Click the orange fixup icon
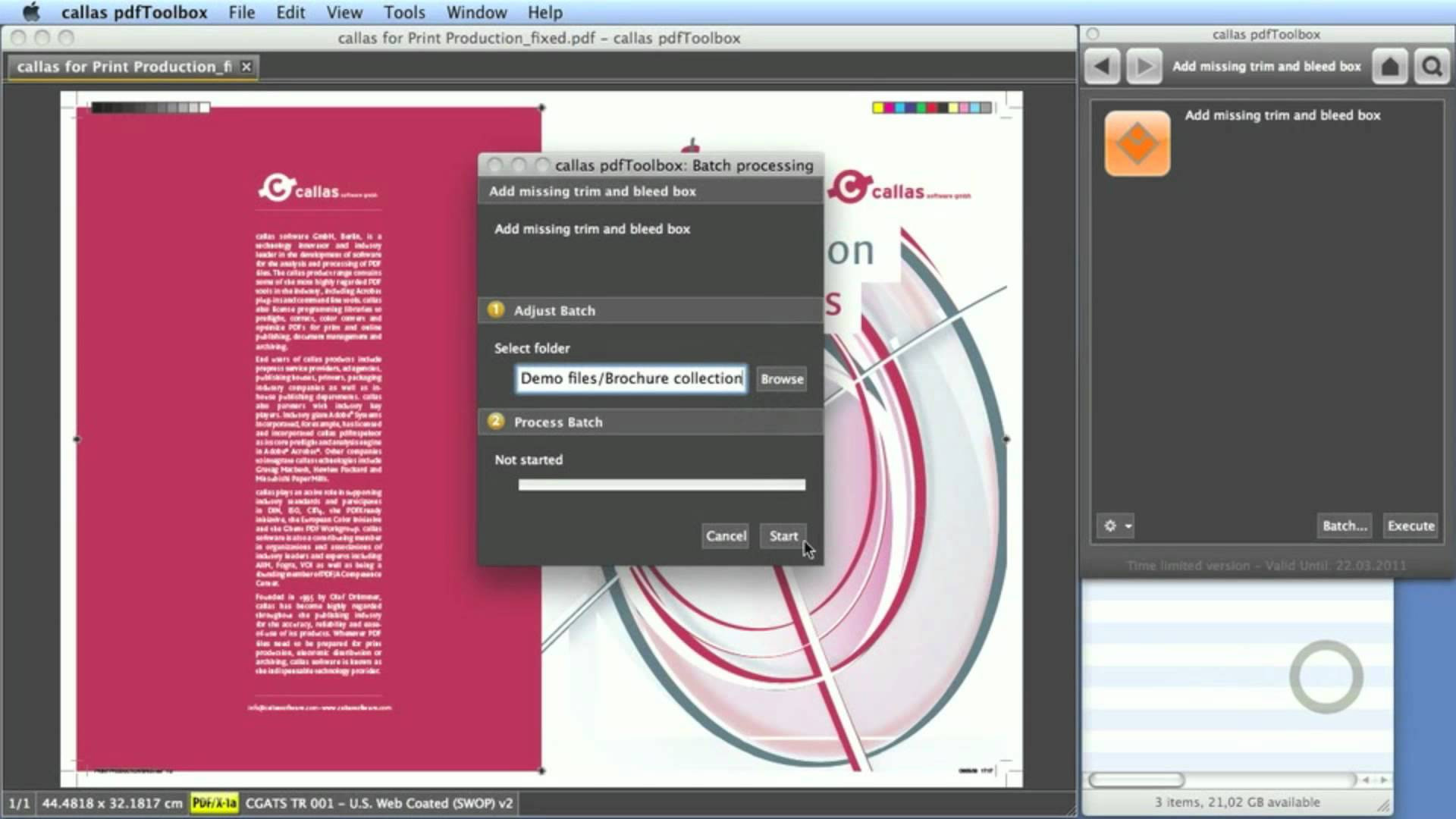 (x=1137, y=143)
